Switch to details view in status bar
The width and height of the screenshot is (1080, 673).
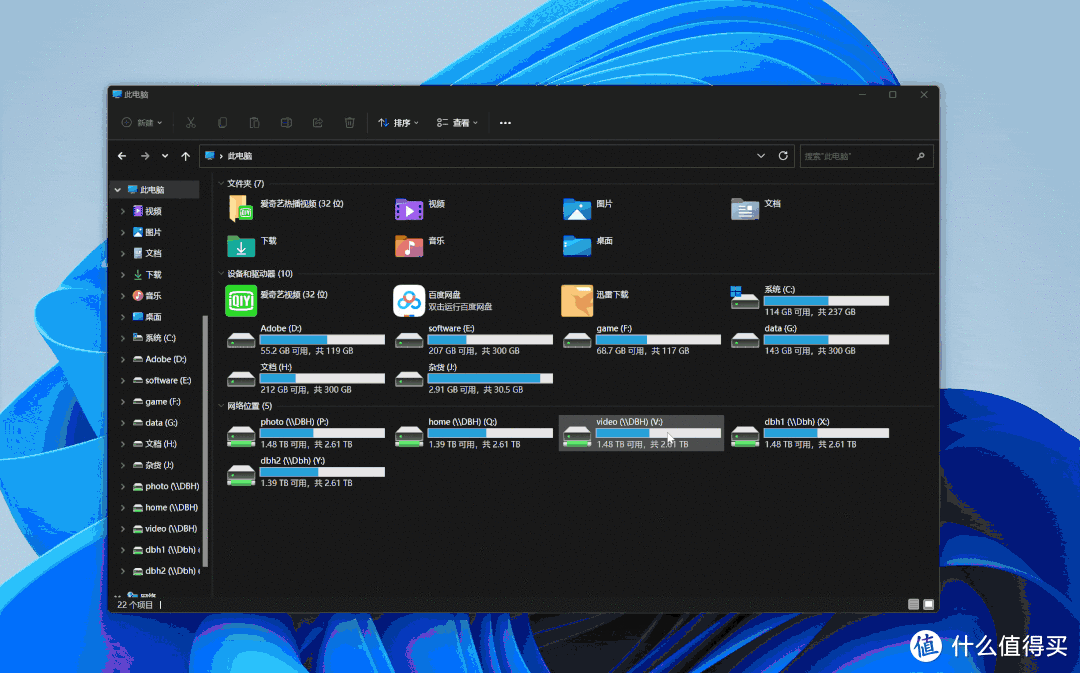[913, 604]
